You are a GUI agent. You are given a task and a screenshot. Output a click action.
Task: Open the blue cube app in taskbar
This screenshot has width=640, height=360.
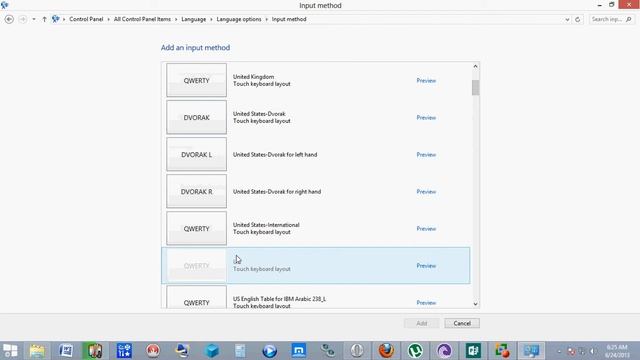(211, 351)
